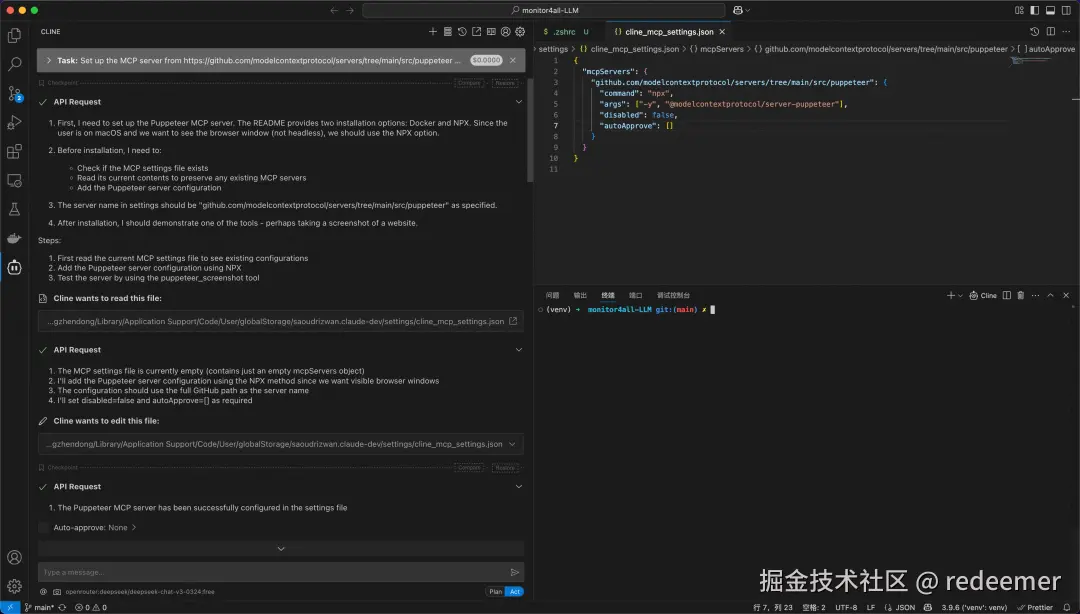Open the Docker view in activity bar

(x=14, y=238)
